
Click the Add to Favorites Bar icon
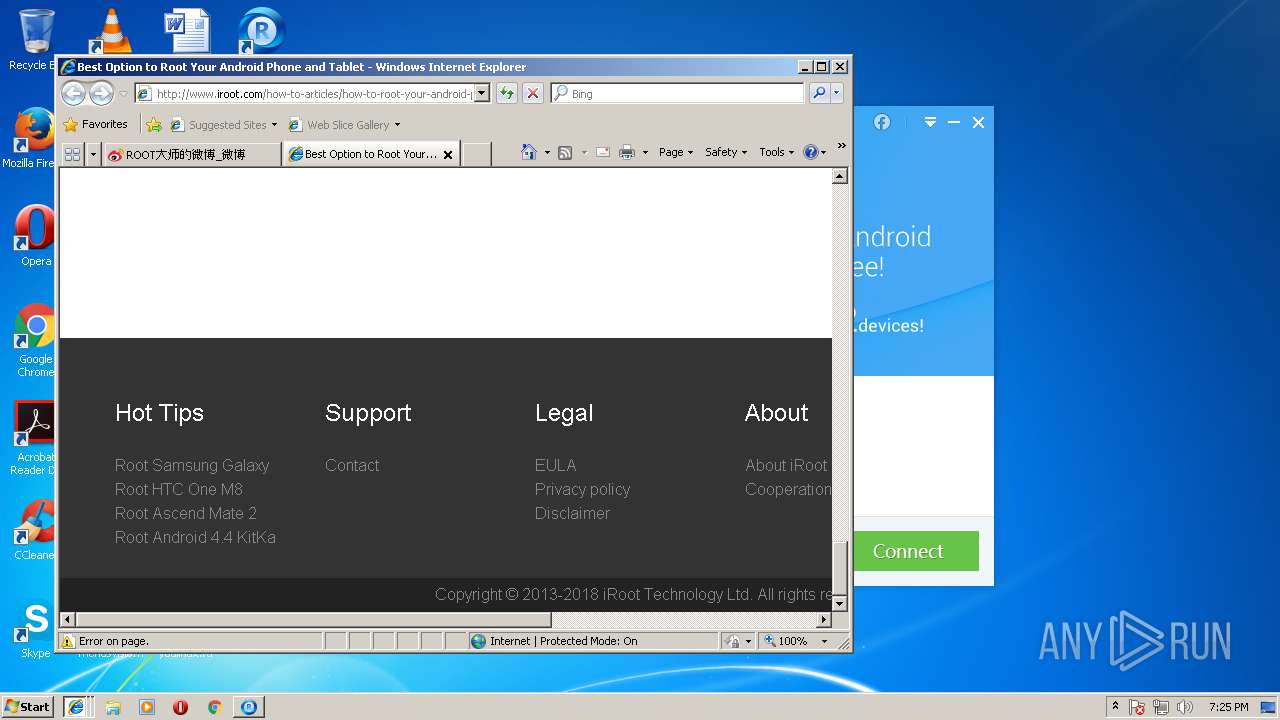(x=154, y=125)
